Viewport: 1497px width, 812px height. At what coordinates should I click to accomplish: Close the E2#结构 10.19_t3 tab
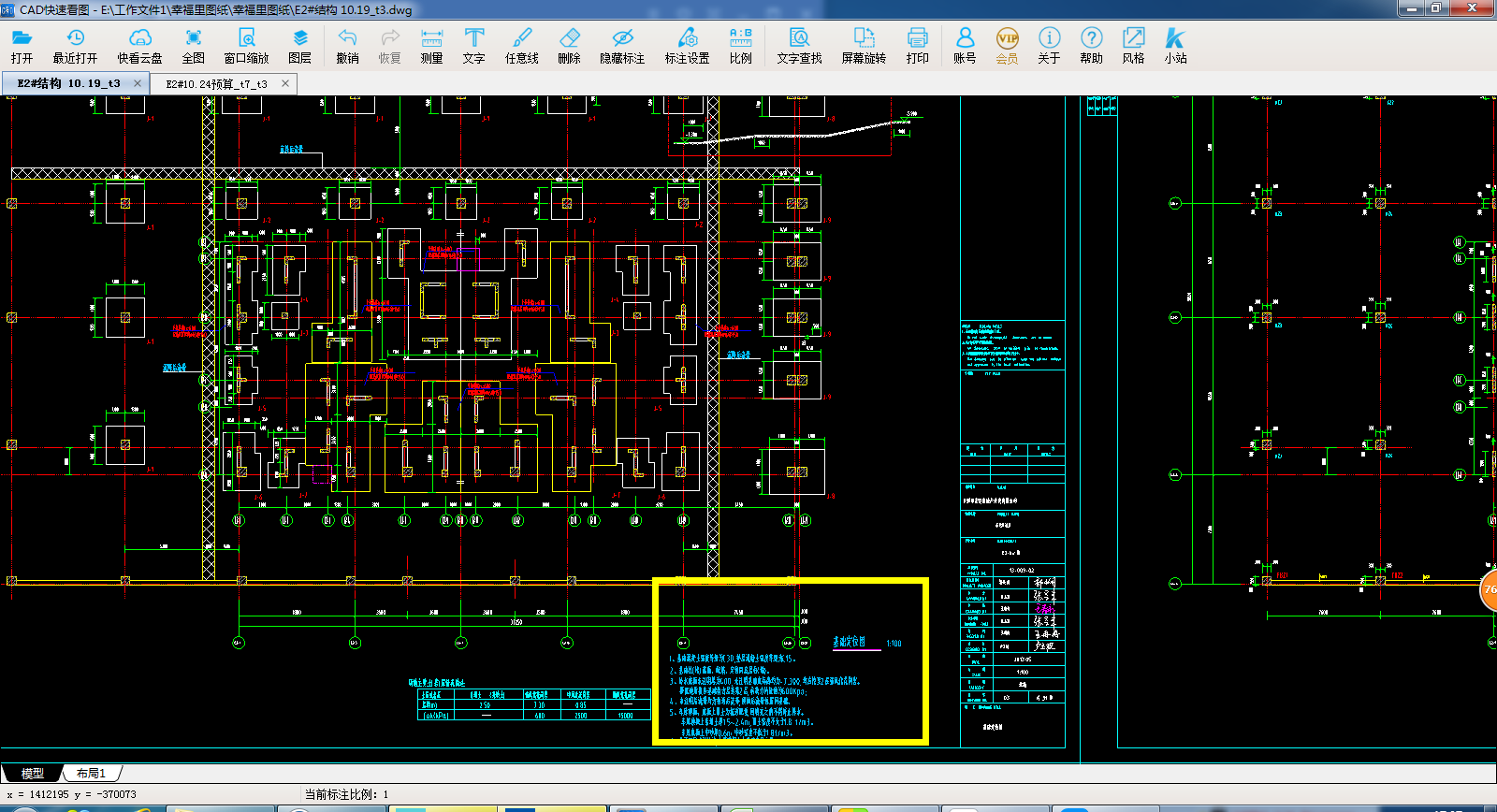pyautogui.click(x=138, y=83)
